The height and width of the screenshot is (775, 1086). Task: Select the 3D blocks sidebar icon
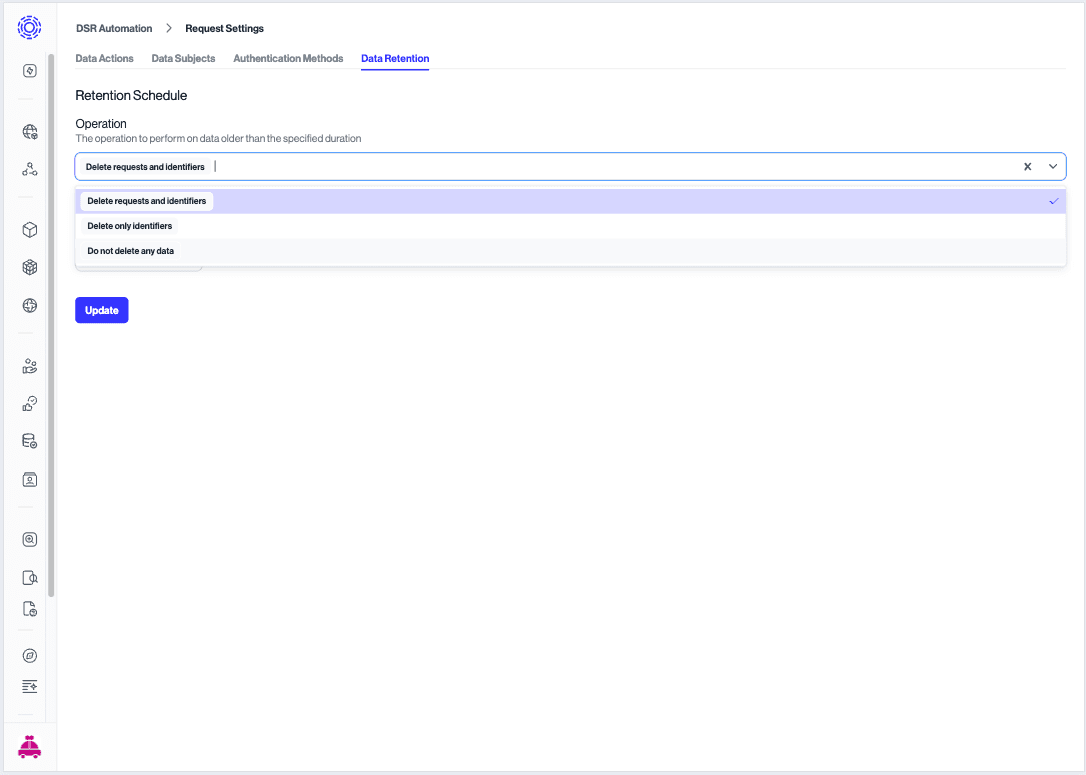pyautogui.click(x=29, y=267)
